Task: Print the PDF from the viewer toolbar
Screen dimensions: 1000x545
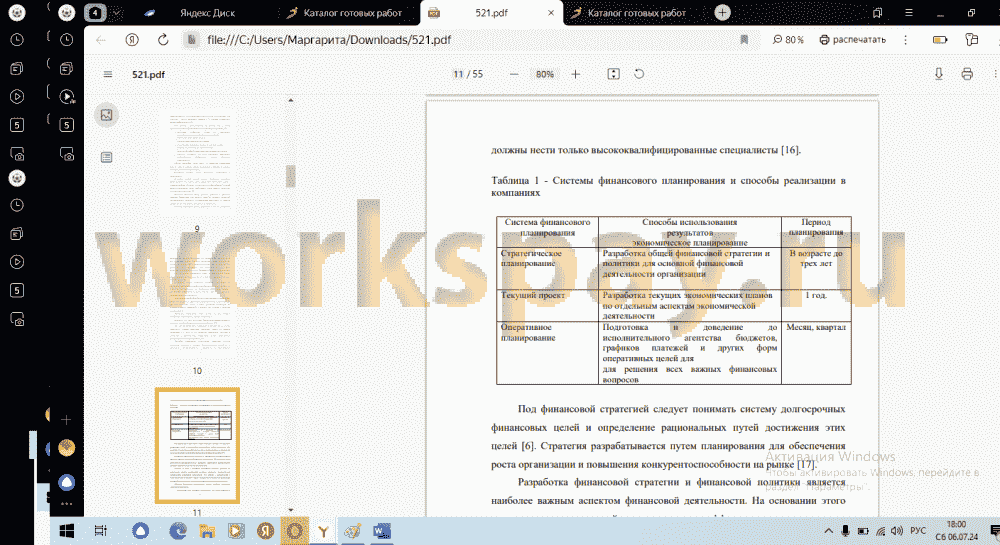Action: point(967,74)
